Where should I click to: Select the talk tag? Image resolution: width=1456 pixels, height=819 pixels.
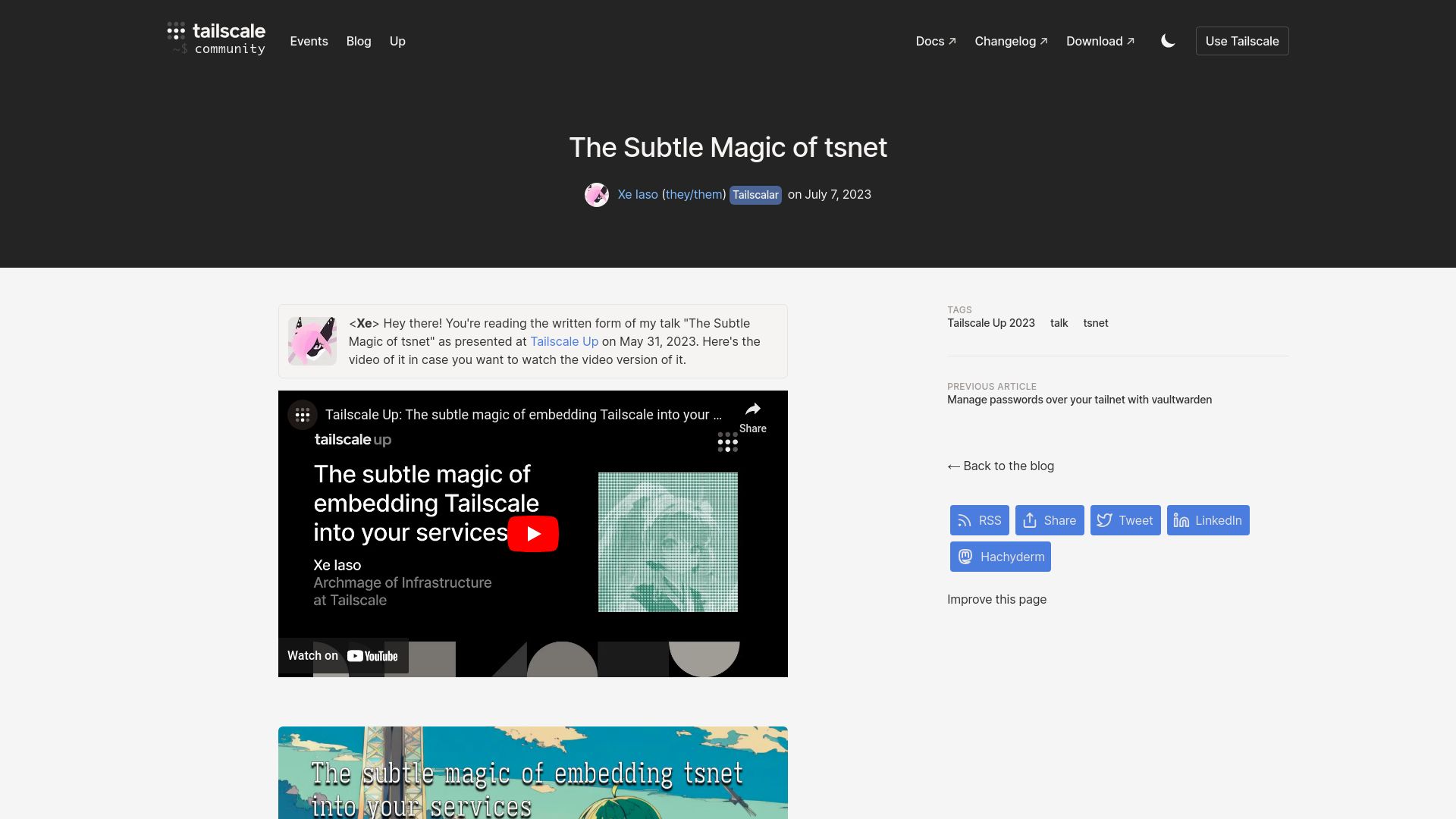point(1059,323)
